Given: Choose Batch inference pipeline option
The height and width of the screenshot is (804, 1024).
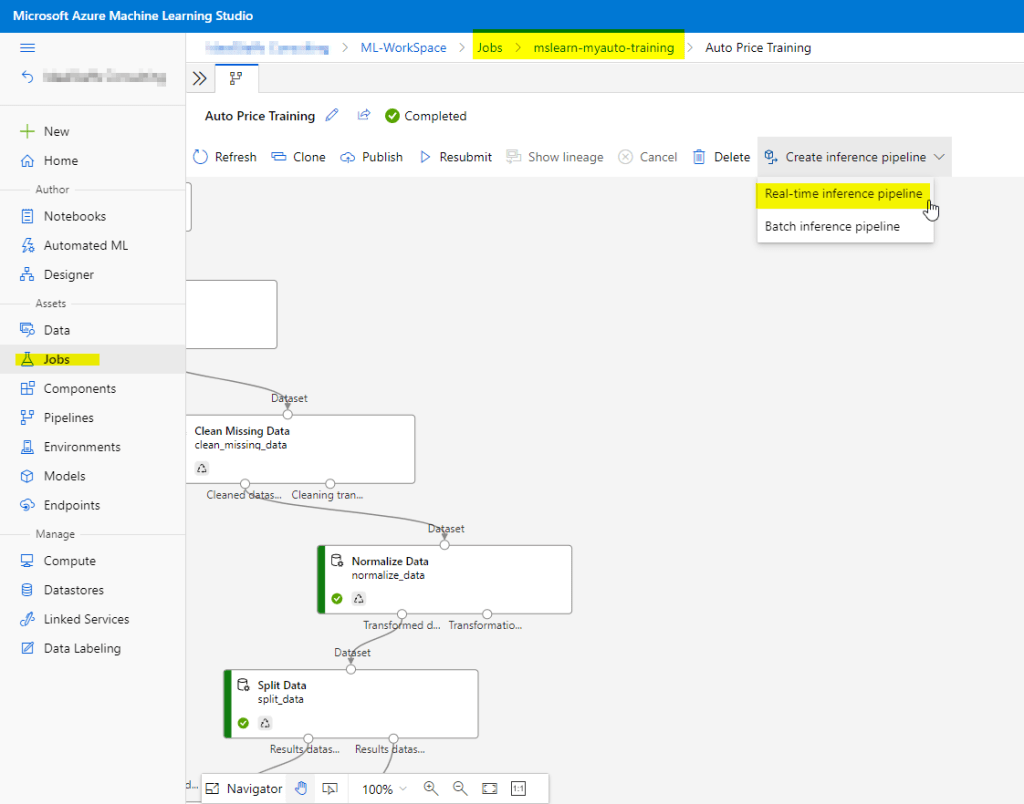Looking at the screenshot, I should tap(832, 226).
